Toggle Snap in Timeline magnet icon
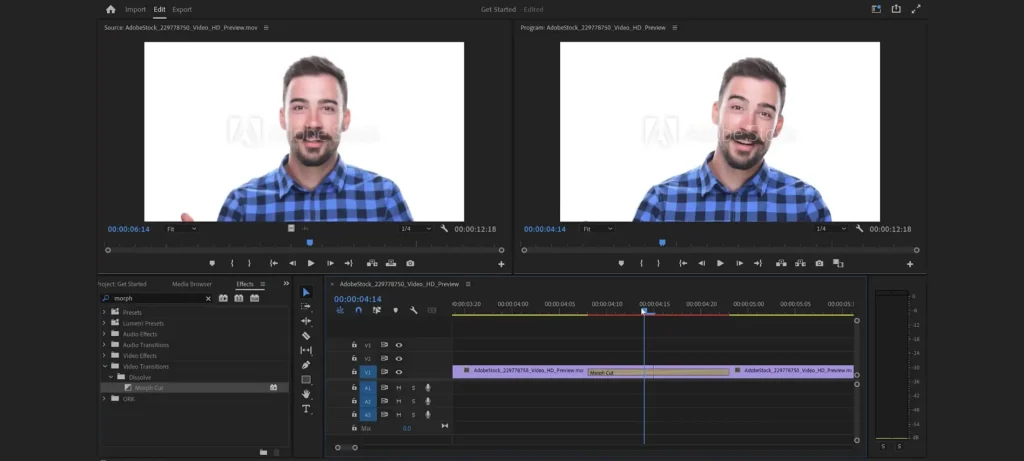This screenshot has height=461, width=1024. (358, 310)
